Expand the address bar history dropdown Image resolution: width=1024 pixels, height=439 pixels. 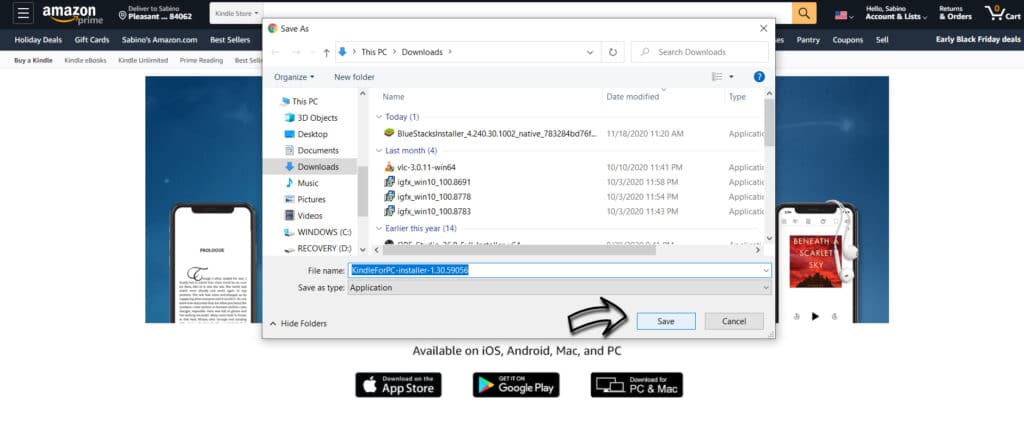(x=590, y=52)
